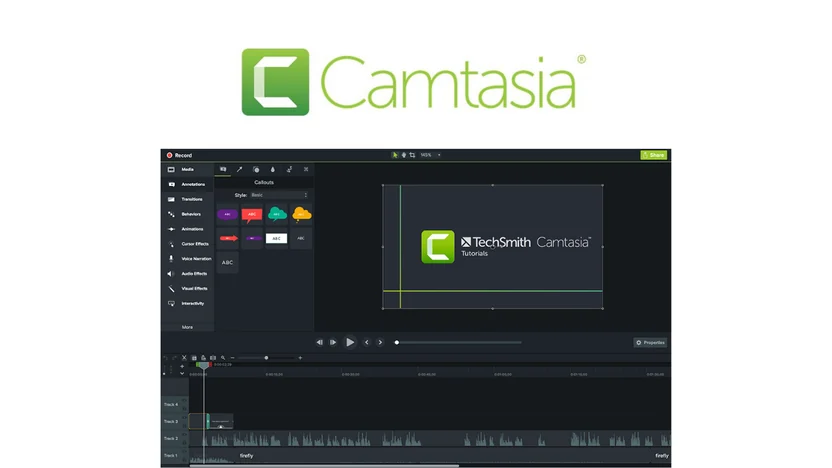The image size is (832, 468).
Task: Choose the thin purple bar callout
Action: [x=252, y=238]
